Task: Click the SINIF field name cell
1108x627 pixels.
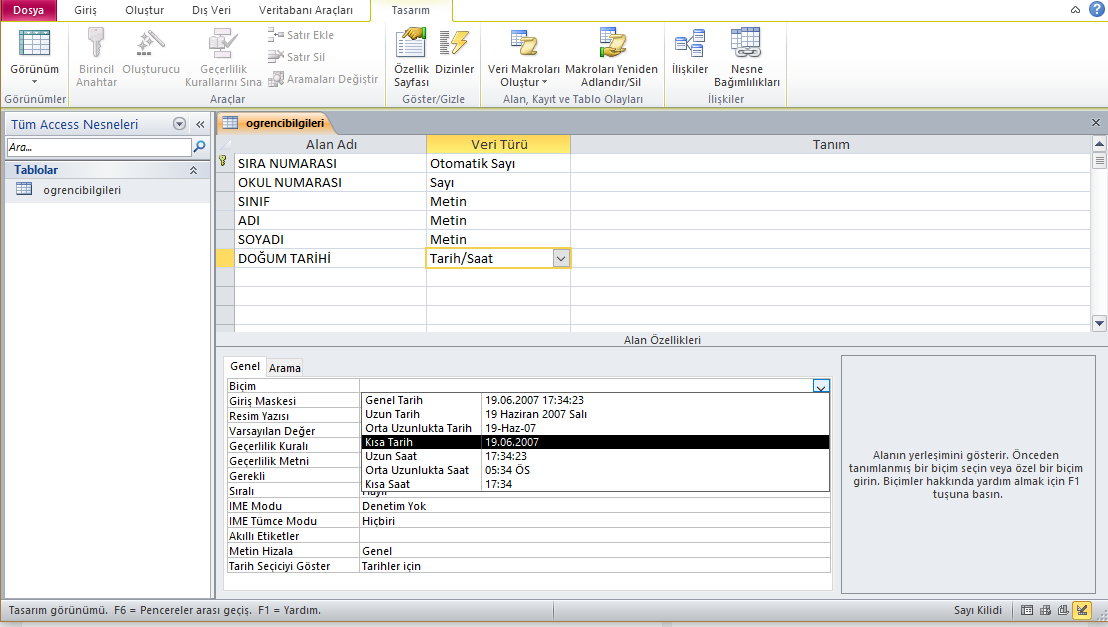Action: 331,201
